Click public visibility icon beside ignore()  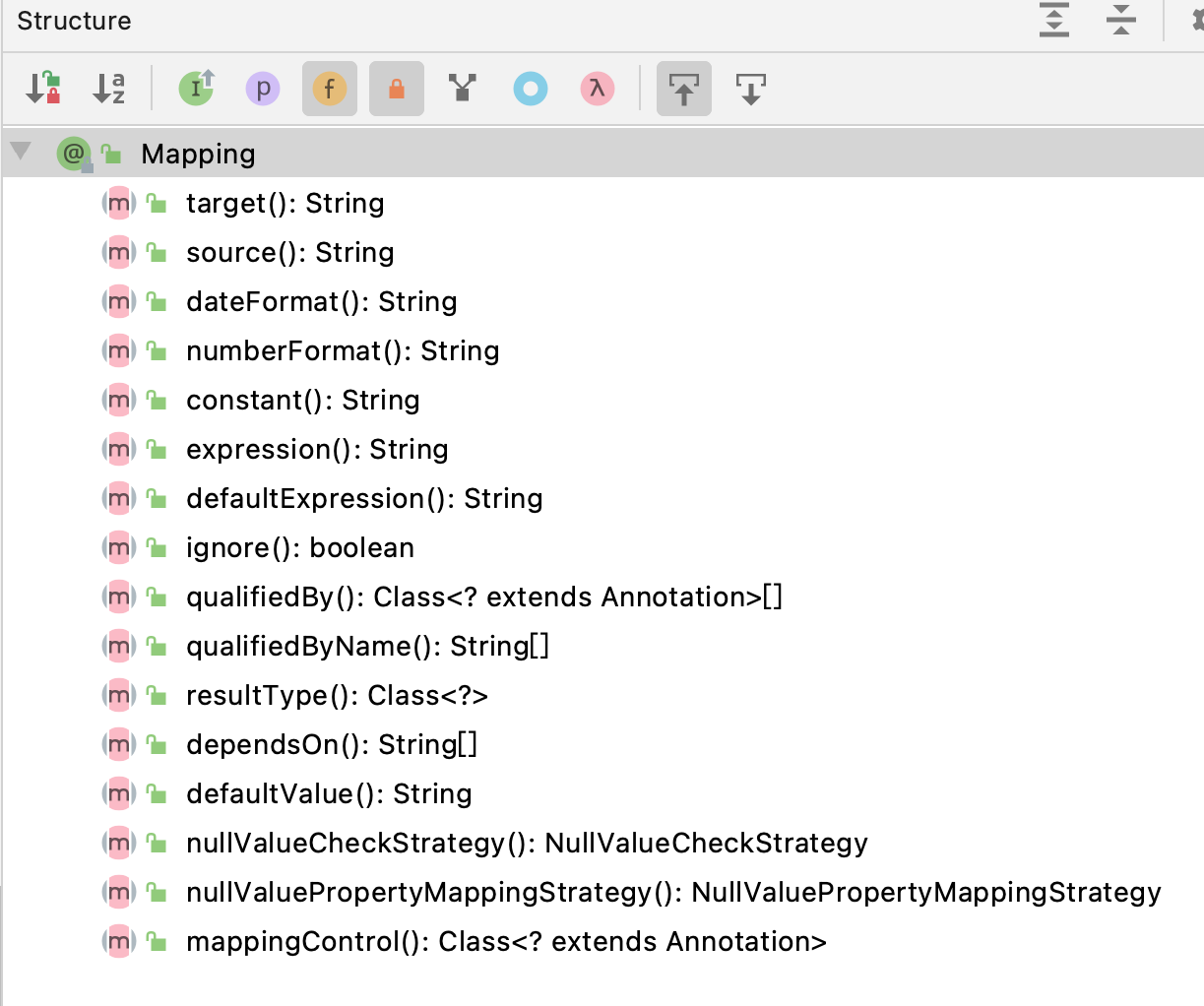(157, 547)
